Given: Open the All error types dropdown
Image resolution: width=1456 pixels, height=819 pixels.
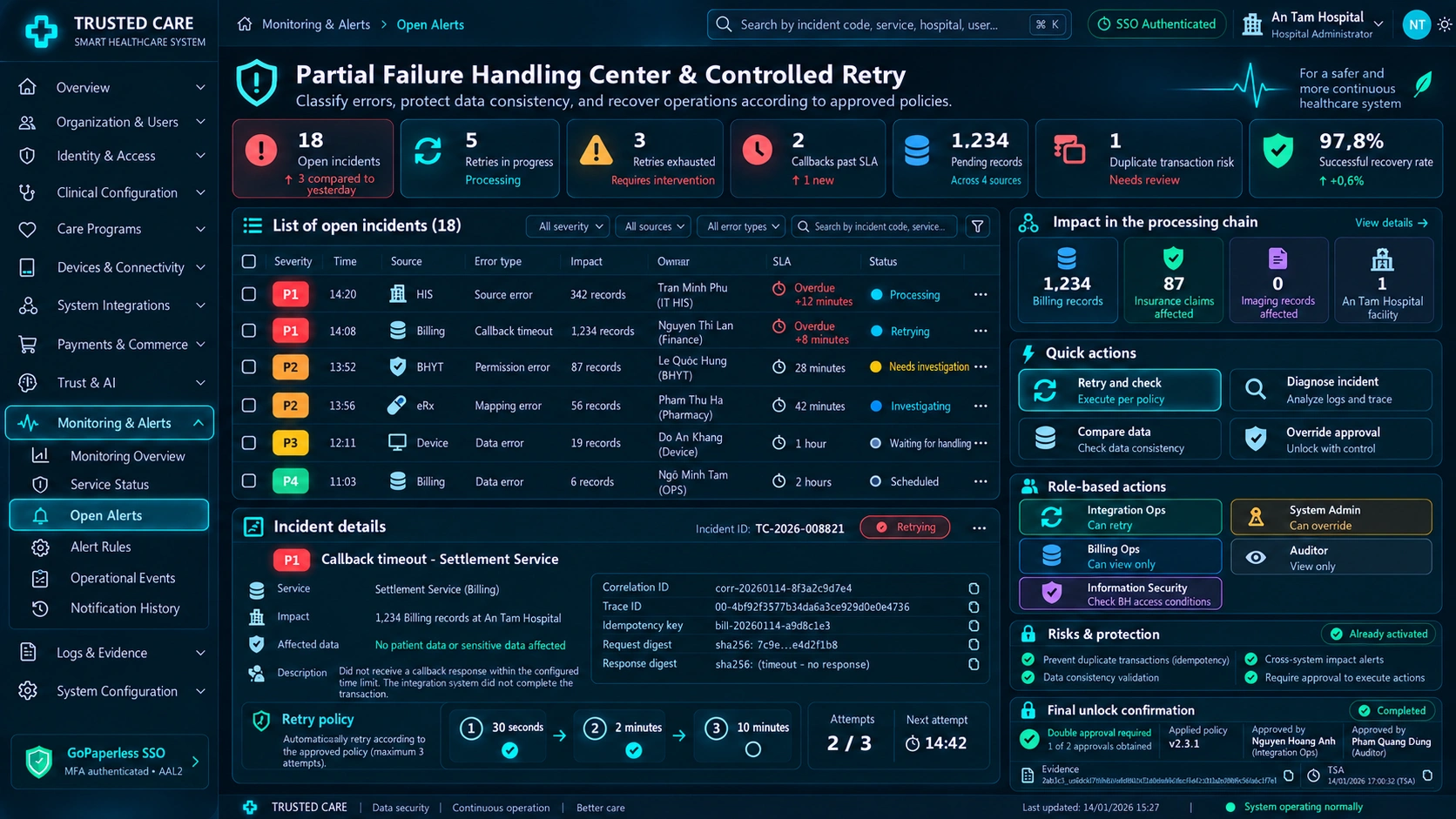Looking at the screenshot, I should (742, 226).
